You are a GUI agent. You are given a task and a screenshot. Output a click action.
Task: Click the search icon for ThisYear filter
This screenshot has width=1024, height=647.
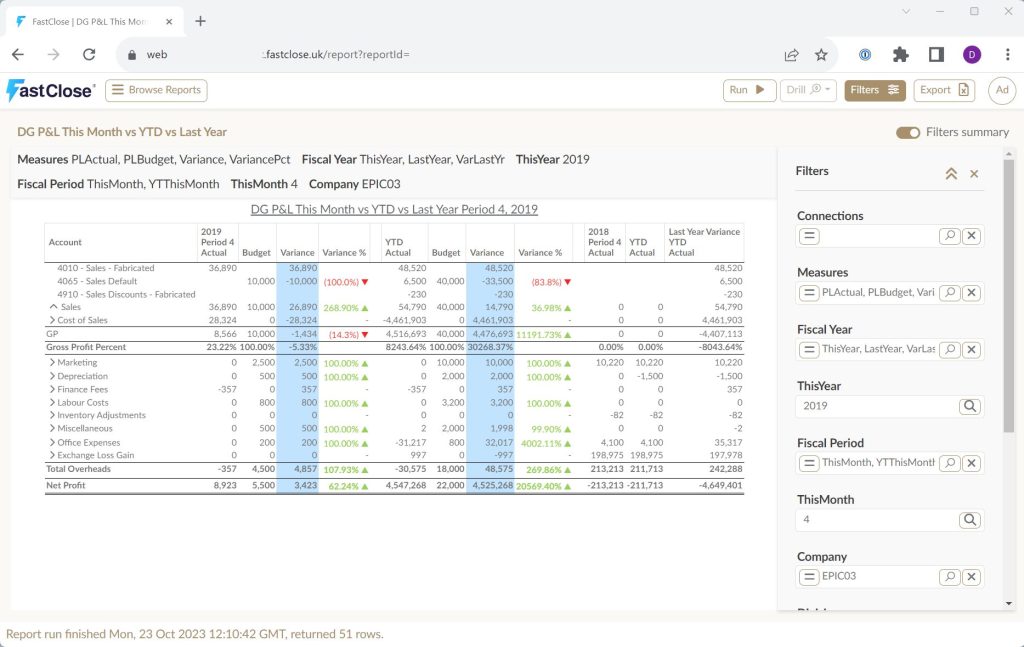(x=969, y=406)
